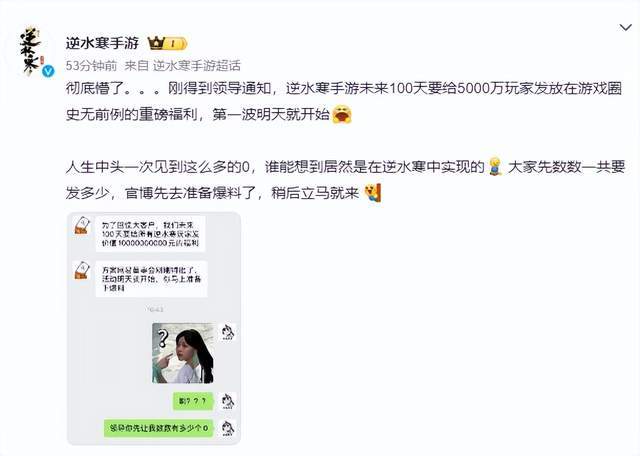Click the 逆水寒手游 username
This screenshot has width=640, height=456.
[x=102, y=43]
